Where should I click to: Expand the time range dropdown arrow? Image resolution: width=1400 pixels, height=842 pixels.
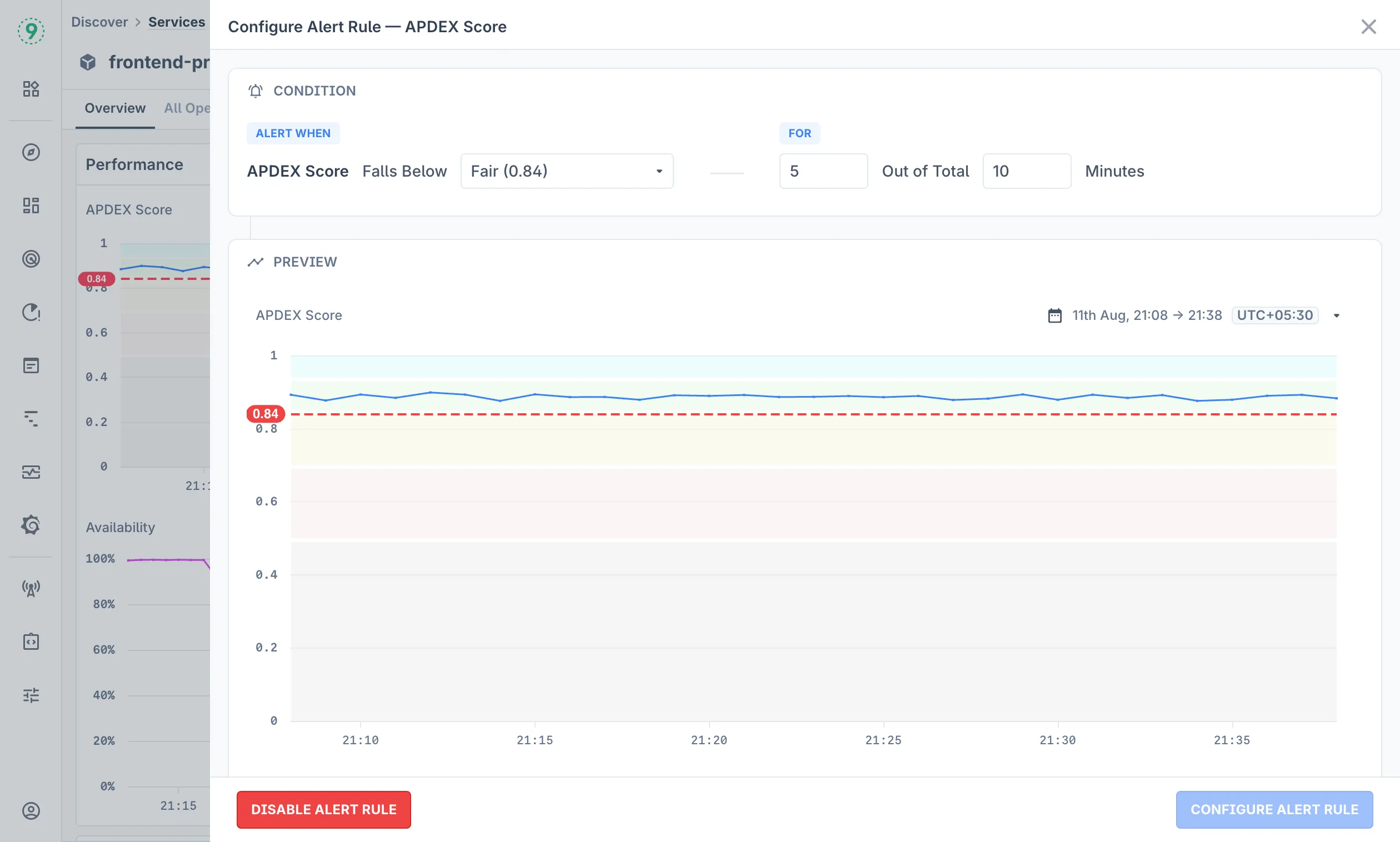[x=1337, y=315]
